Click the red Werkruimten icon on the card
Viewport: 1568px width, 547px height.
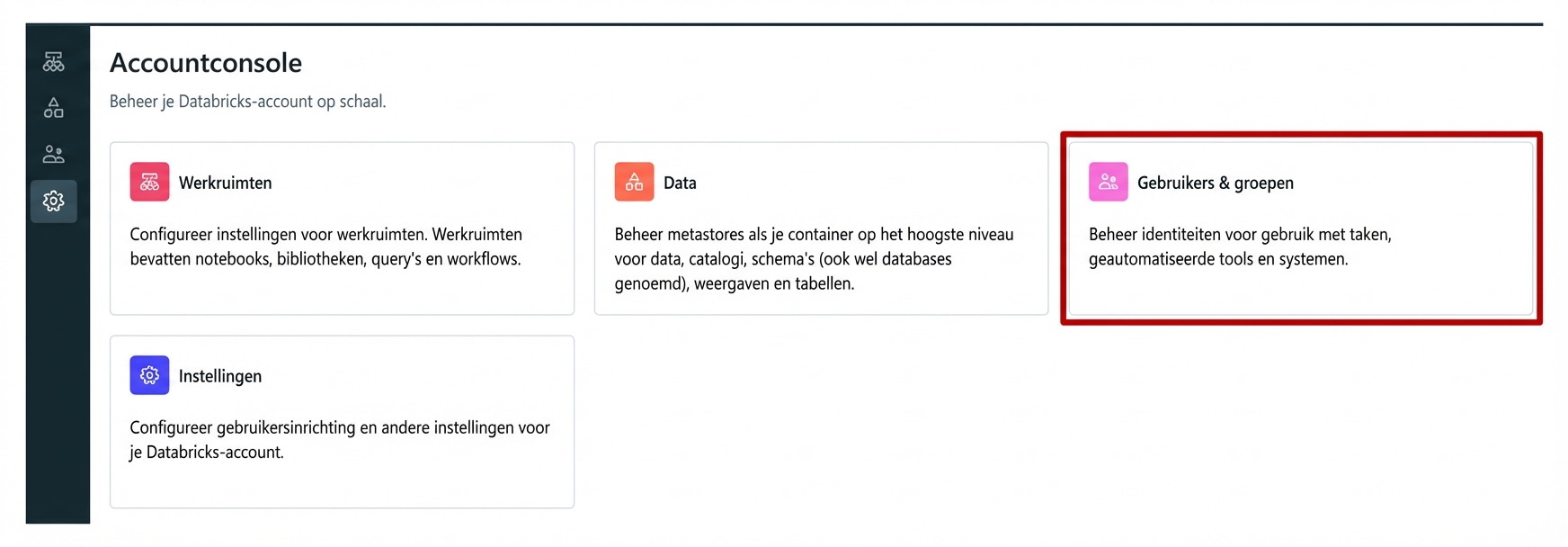149,182
